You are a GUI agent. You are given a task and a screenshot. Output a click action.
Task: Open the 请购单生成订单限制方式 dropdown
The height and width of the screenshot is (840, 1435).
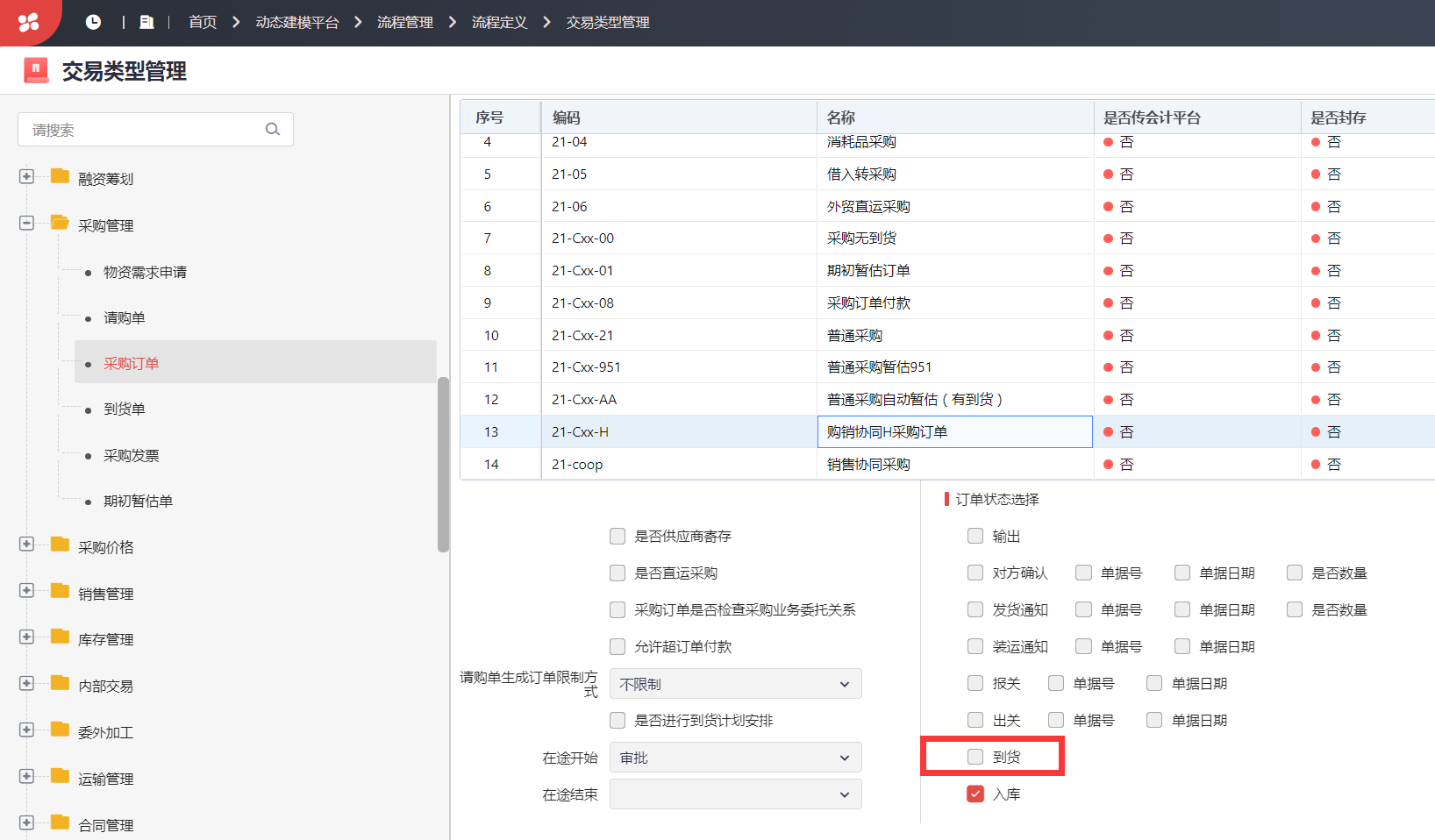(736, 684)
